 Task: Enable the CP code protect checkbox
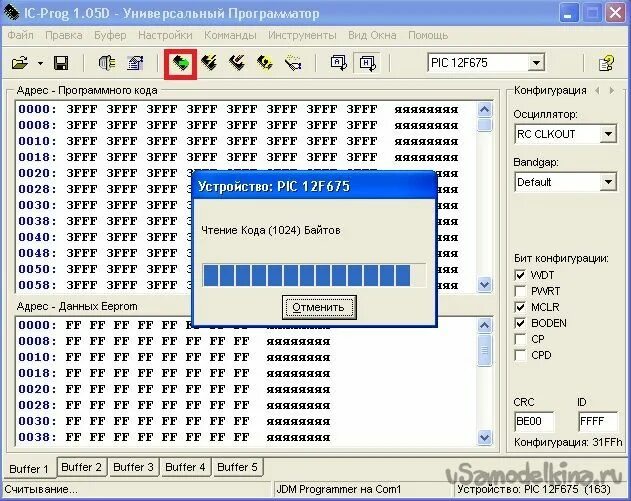point(520,339)
